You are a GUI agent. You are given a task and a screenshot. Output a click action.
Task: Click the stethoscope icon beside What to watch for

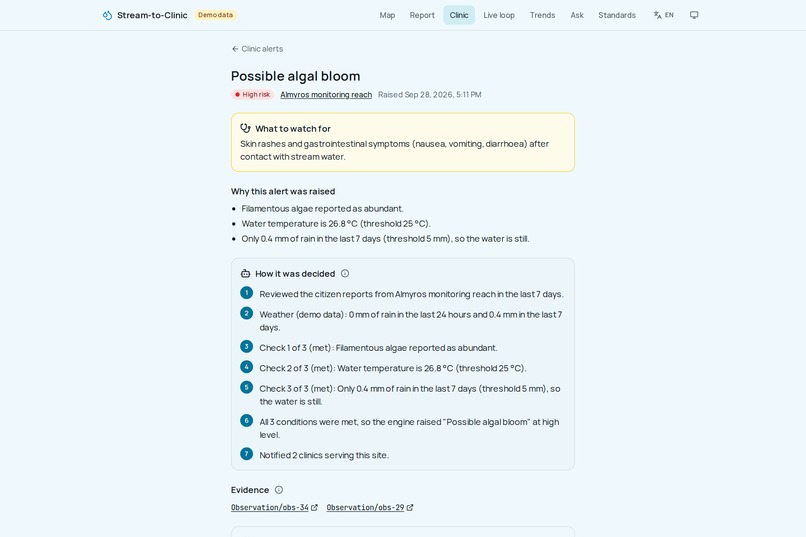coord(245,128)
